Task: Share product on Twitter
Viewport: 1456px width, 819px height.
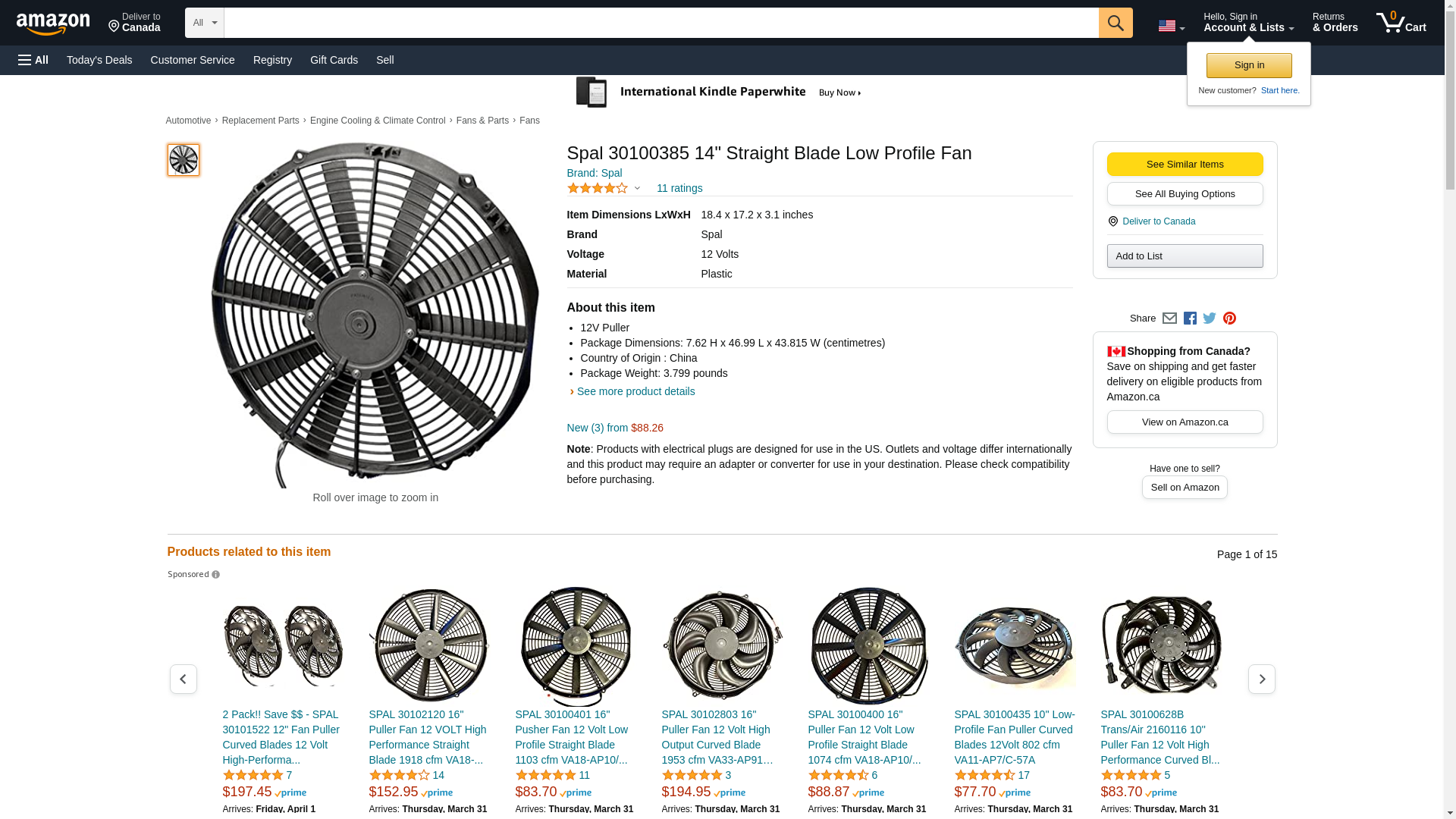Action: pyautogui.click(x=1210, y=318)
